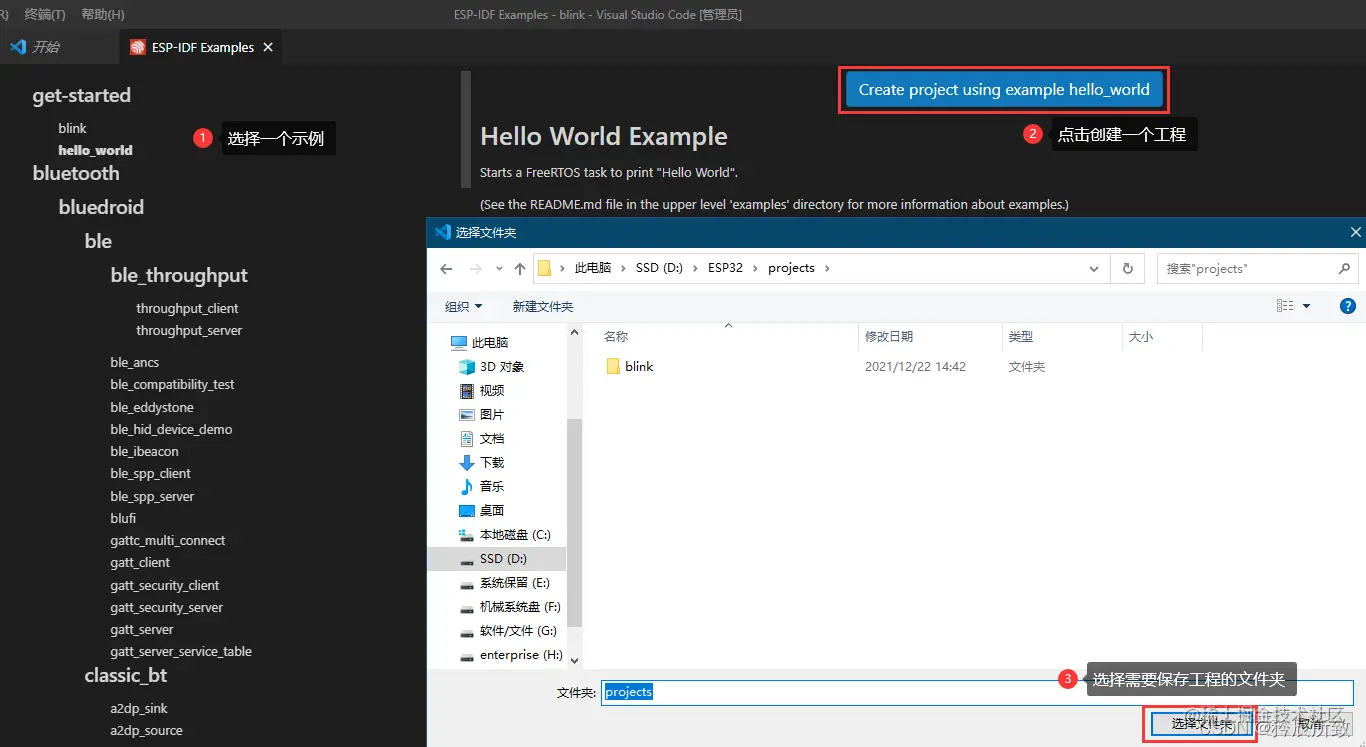Open dialog help question mark icon
This screenshot has height=747, width=1366.
click(x=1347, y=307)
